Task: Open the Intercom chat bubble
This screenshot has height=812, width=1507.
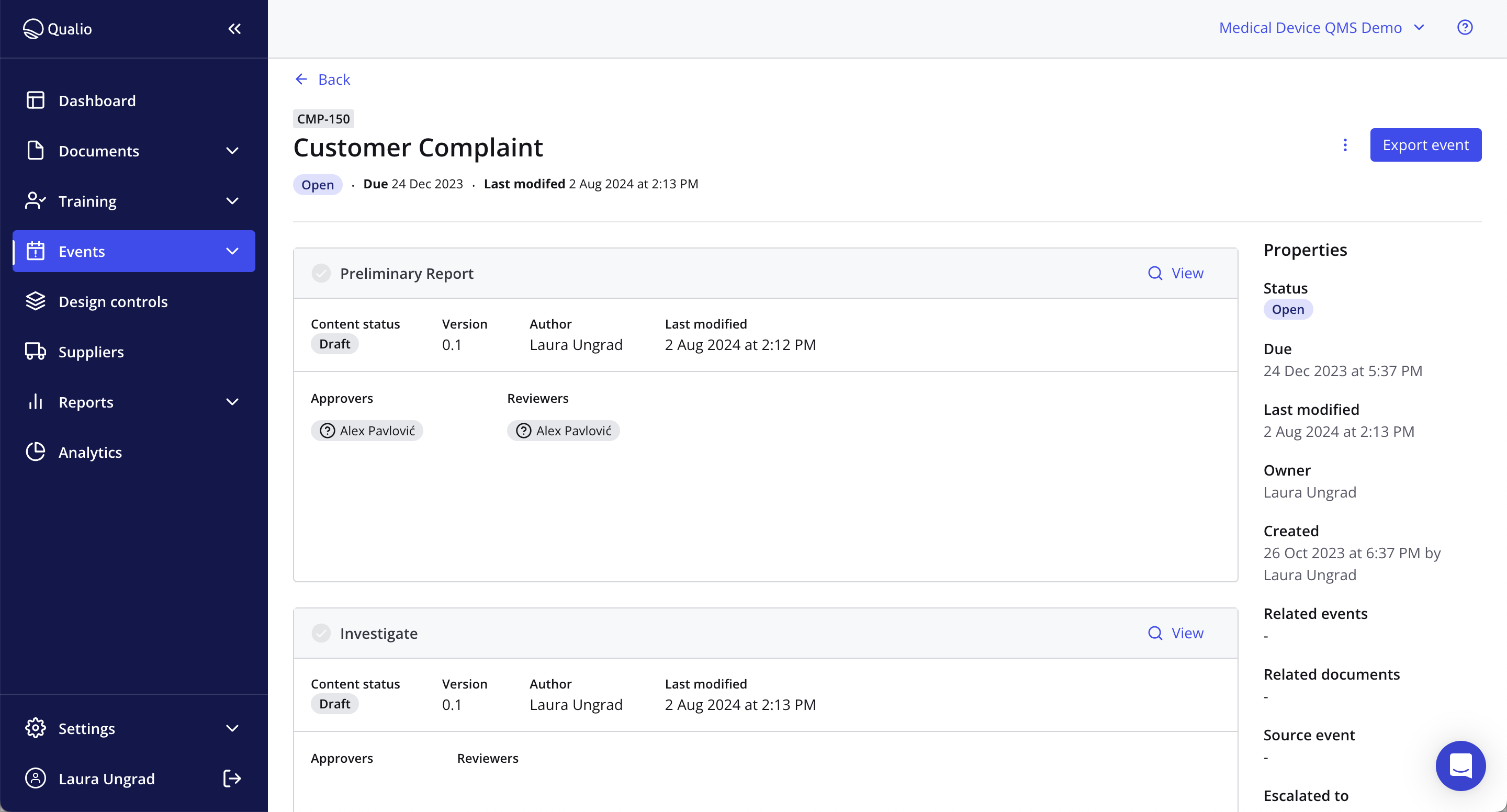Action: pos(1460,766)
